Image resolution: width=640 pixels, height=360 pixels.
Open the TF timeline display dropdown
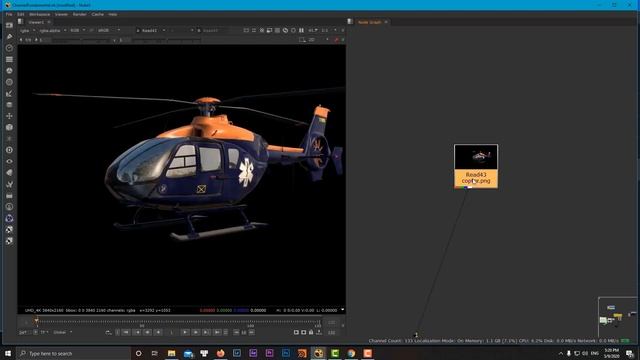(44, 333)
